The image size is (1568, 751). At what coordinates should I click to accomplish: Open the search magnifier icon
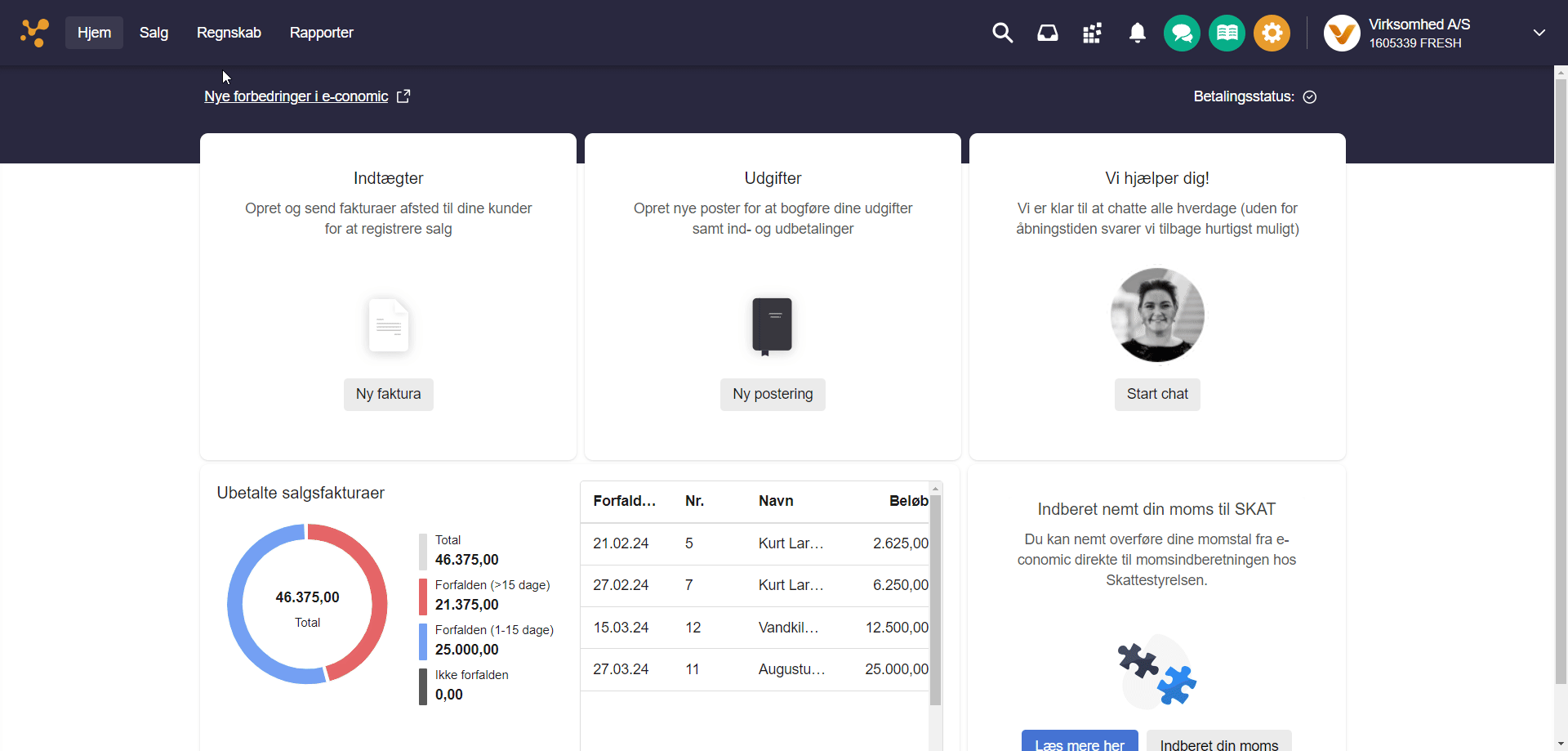pyautogui.click(x=1002, y=33)
